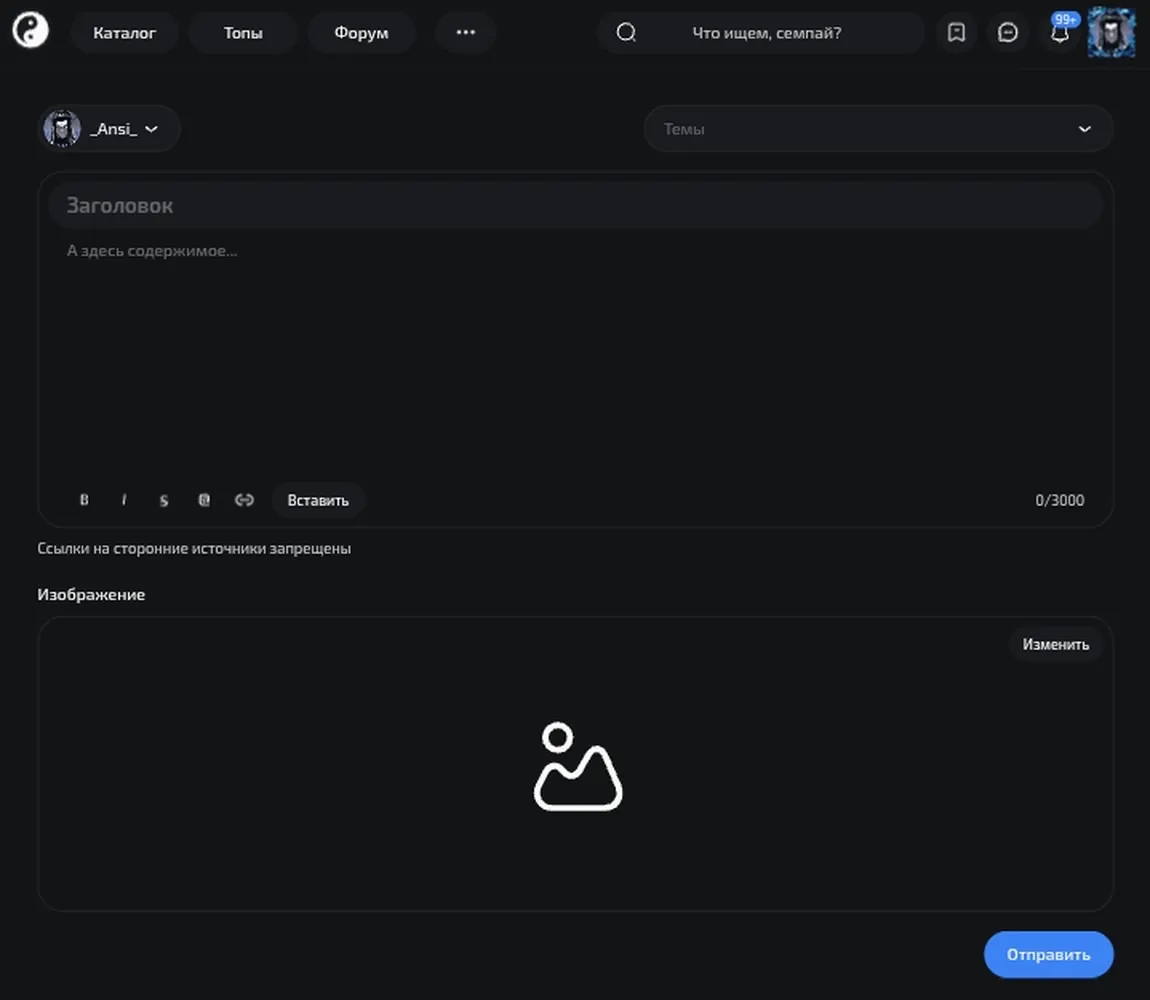Submit post with Отправить button
Viewport: 1150px width, 1000px height.
[1048, 955]
